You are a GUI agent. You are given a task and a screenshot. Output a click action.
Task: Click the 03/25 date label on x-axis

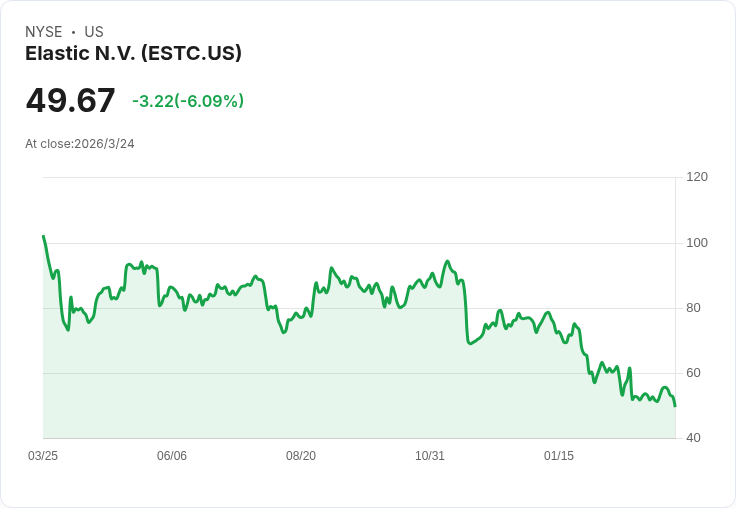[43, 456]
